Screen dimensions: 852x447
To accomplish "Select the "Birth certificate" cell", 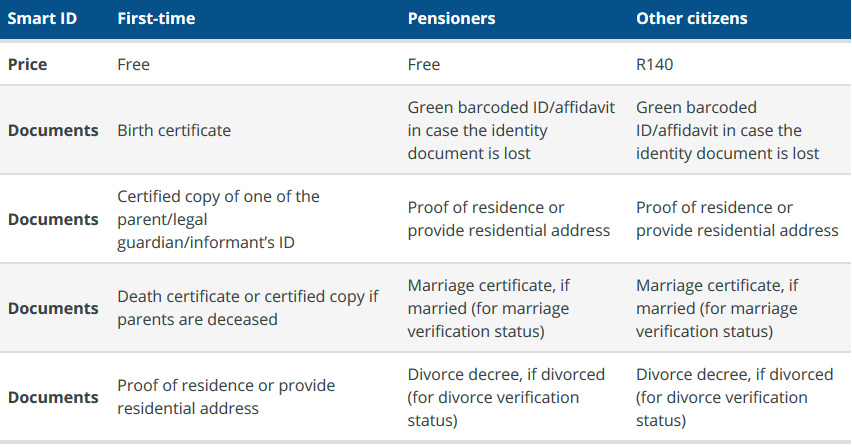I will pos(174,130).
